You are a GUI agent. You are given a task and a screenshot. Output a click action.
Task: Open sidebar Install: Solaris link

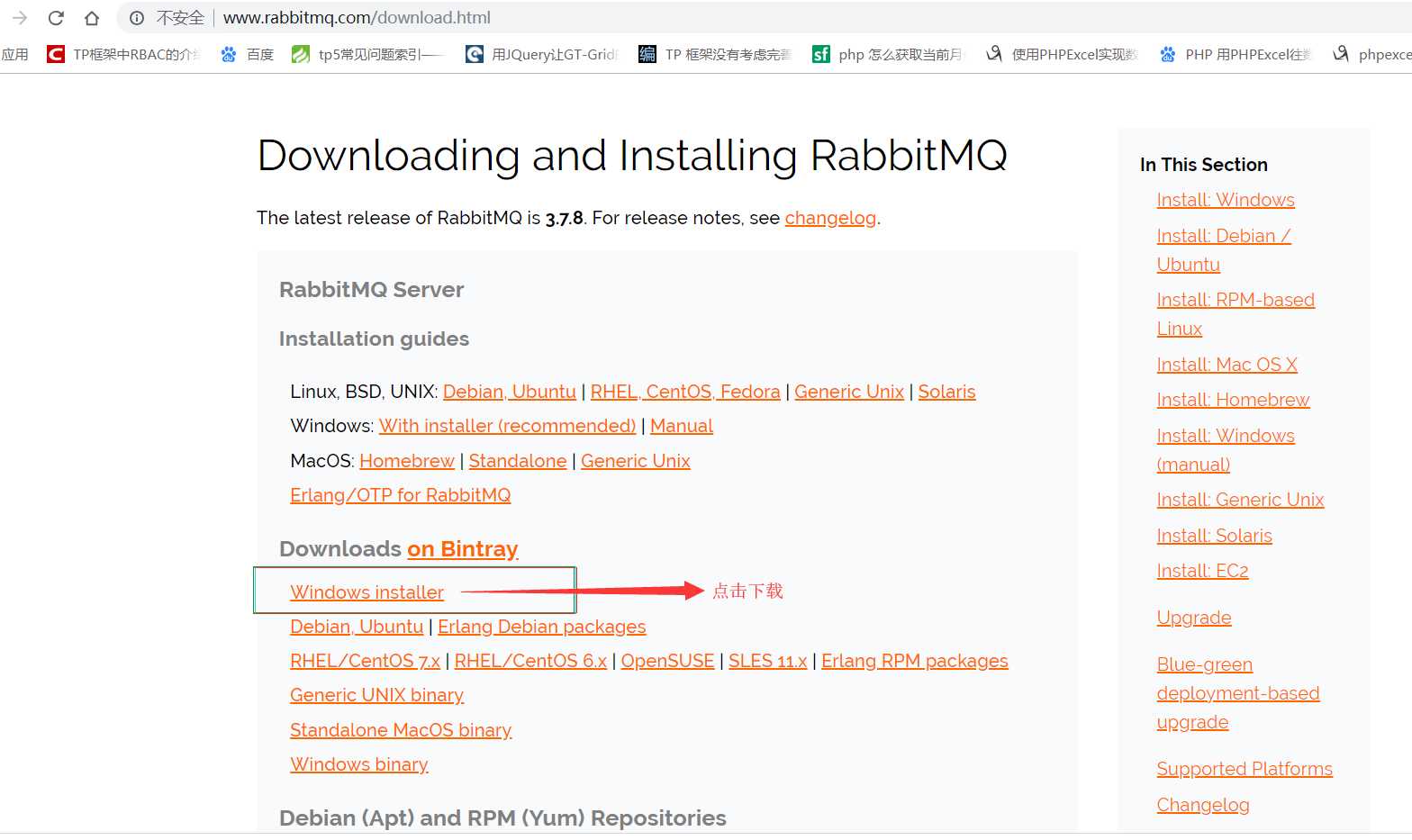point(1215,536)
